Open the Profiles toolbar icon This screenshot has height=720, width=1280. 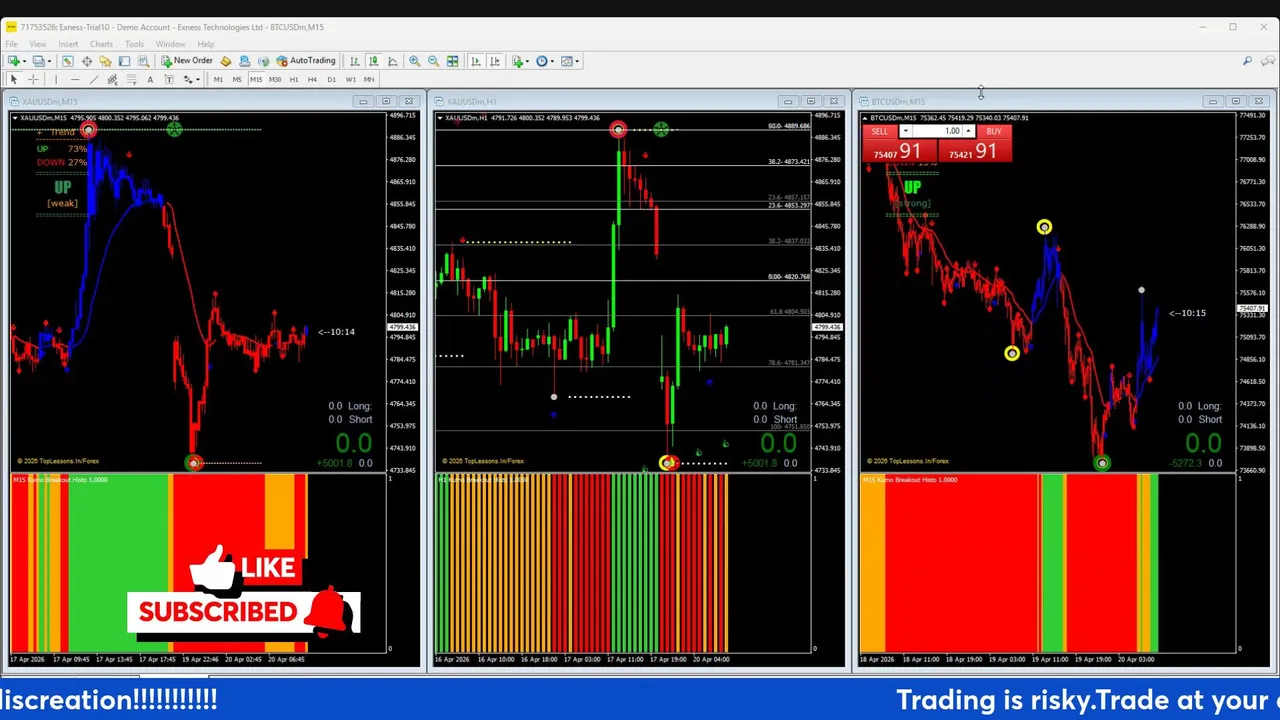[x=39, y=61]
